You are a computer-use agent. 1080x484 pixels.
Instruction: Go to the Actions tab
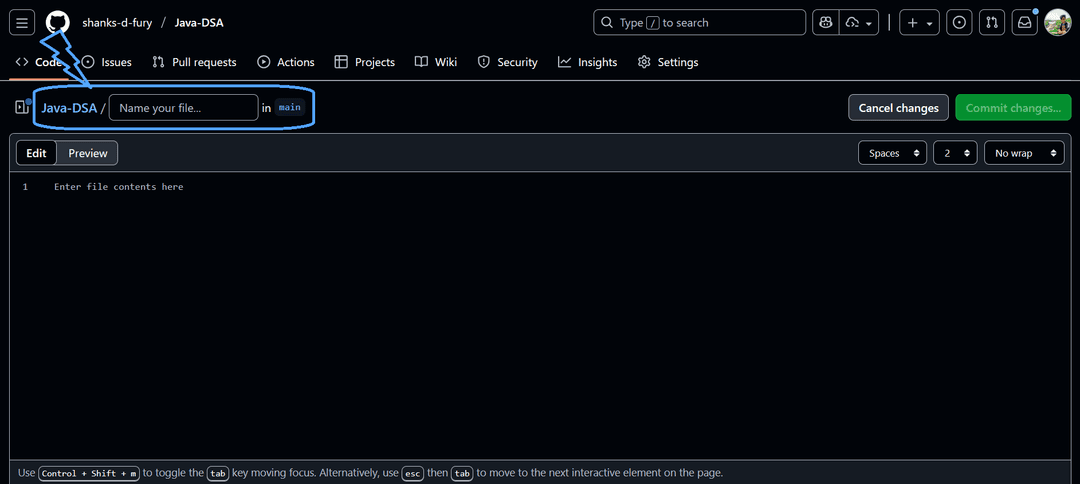286,62
